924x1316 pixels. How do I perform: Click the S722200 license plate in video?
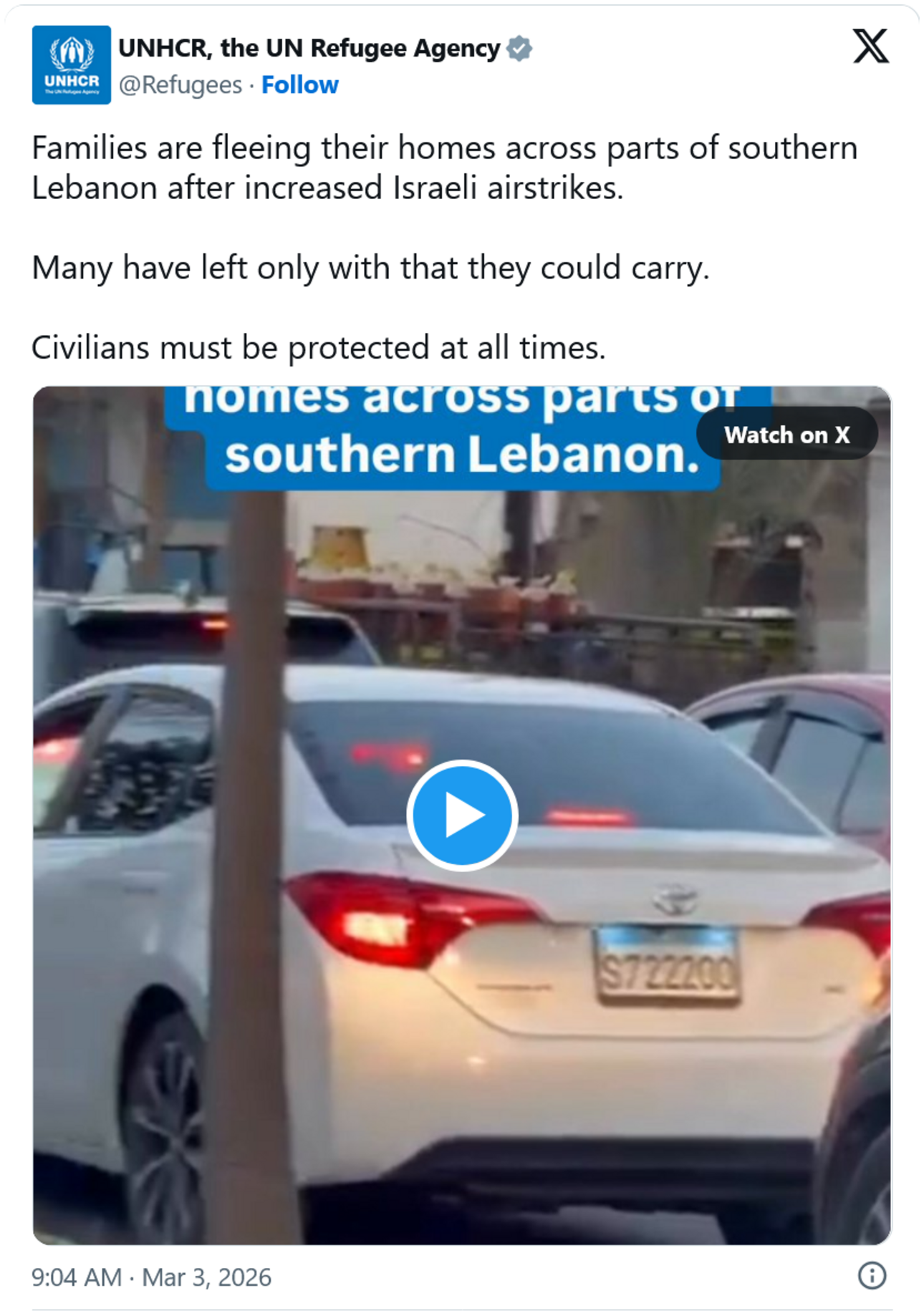(668, 965)
